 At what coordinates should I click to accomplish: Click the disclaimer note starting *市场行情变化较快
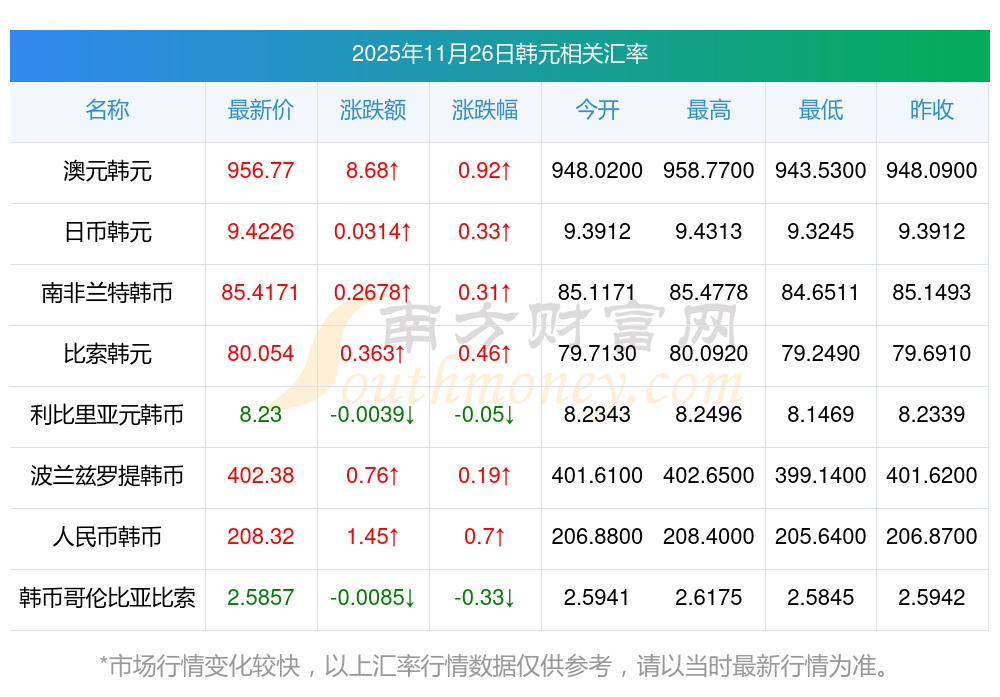point(494,666)
